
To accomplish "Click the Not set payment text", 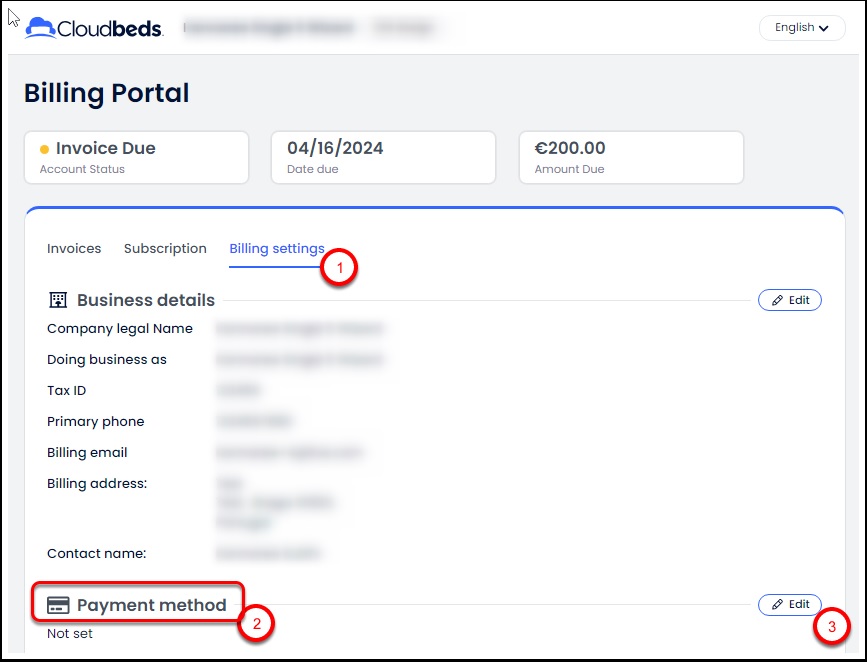I will pos(70,634).
